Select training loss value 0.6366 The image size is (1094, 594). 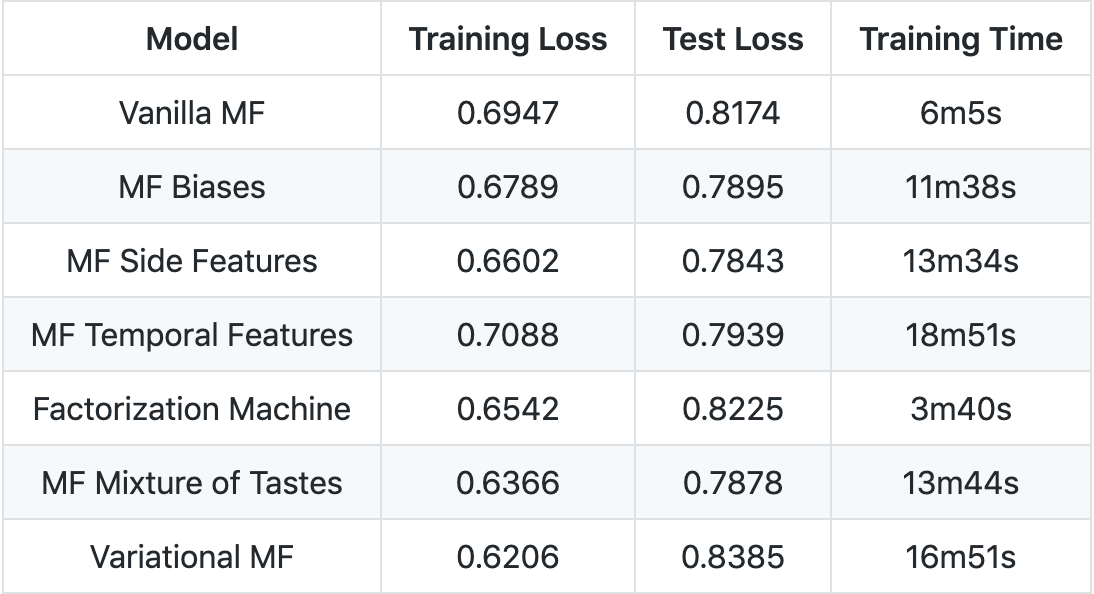[x=508, y=483]
